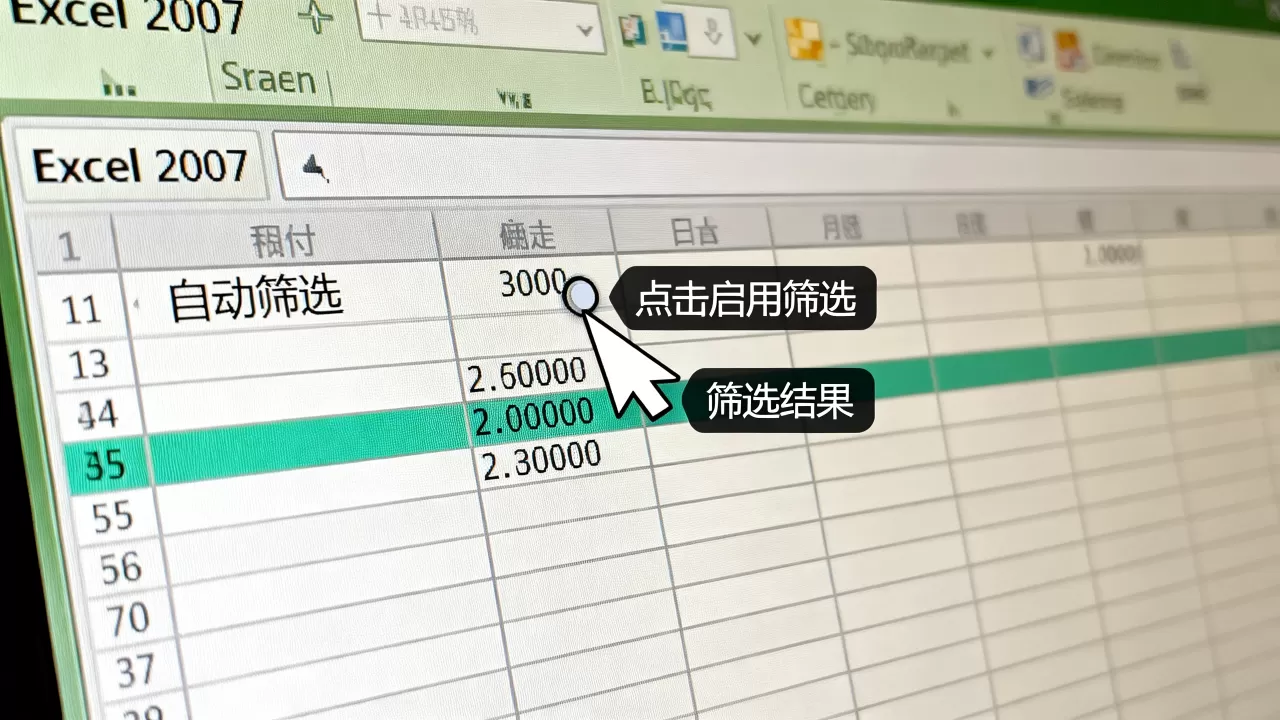The height and width of the screenshot is (720, 1280).
Task: Click the blue picture icon in the ribbon
Action: [671, 31]
